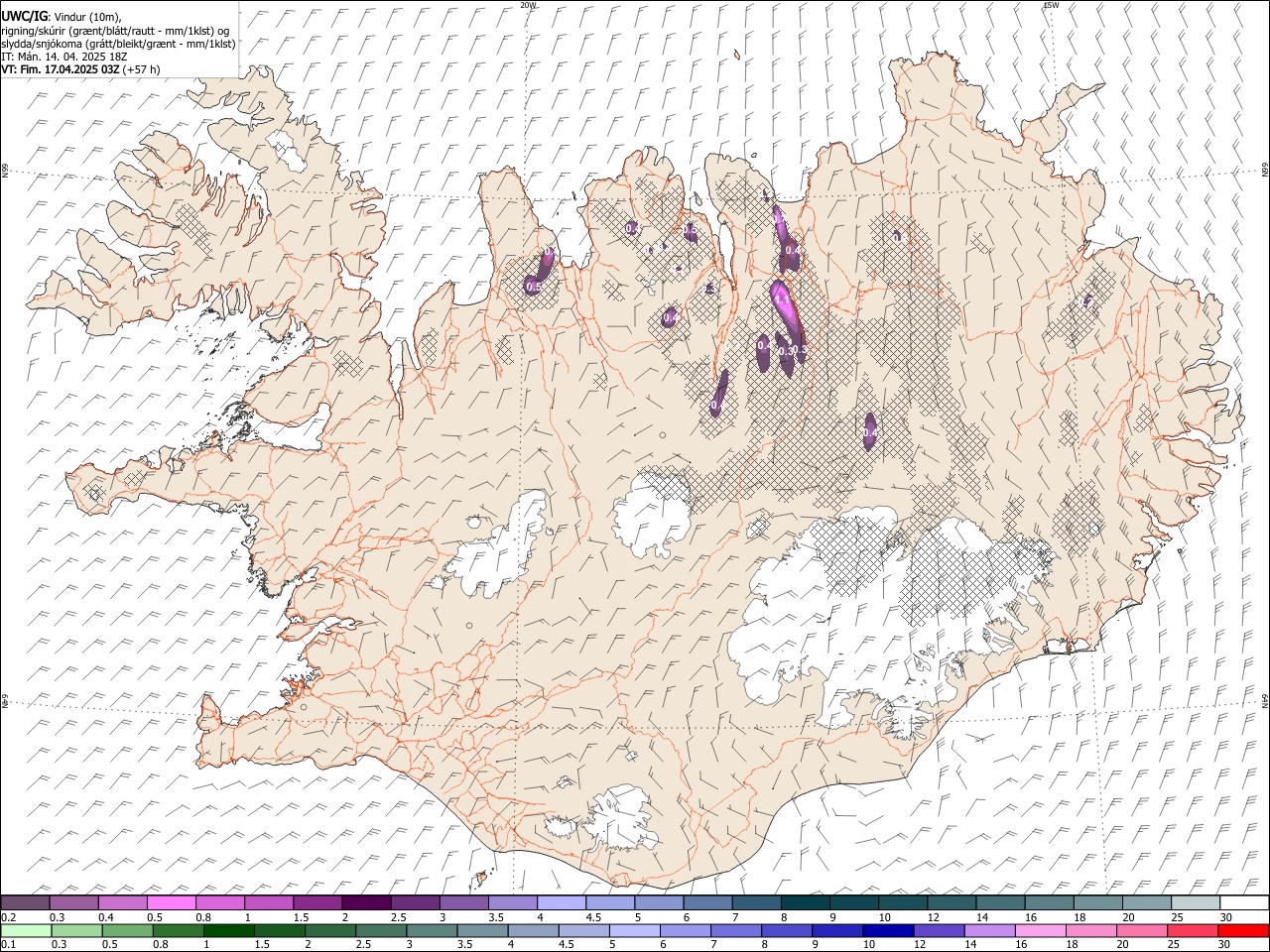Select the pale green first swatch, lower row
Viewport: 1270px width, 952px height.
click(27, 930)
